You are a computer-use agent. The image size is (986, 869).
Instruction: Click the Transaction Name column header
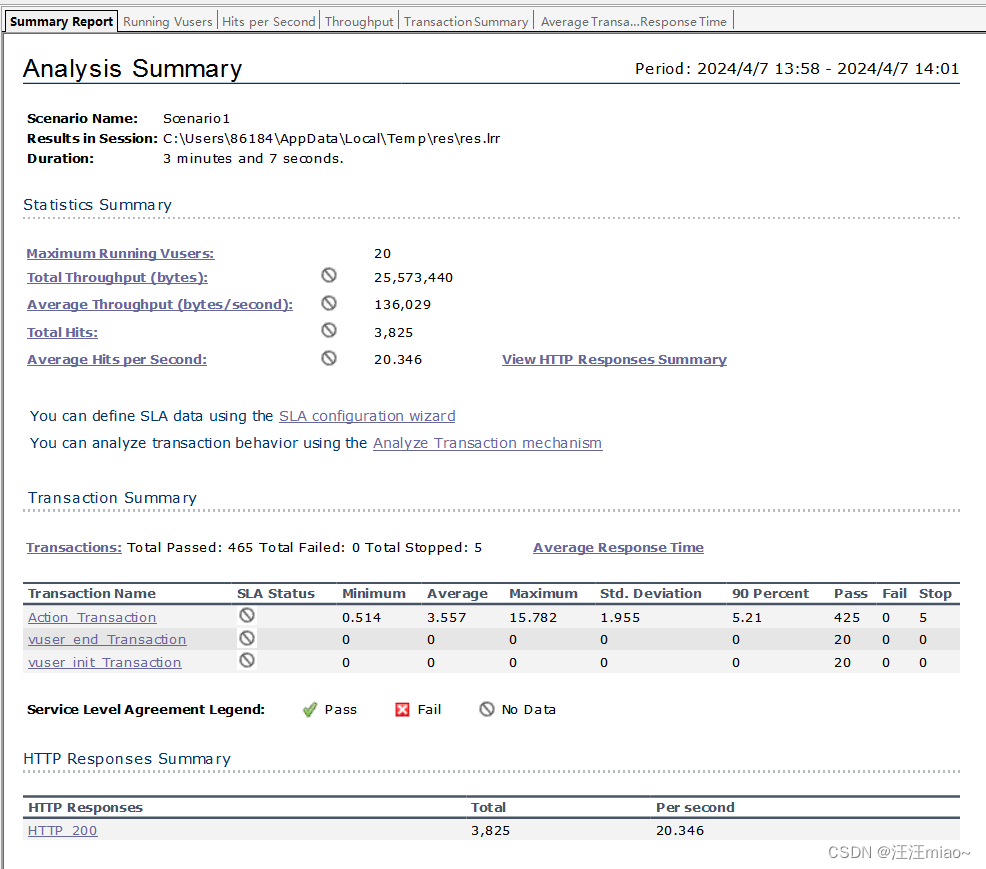92,594
